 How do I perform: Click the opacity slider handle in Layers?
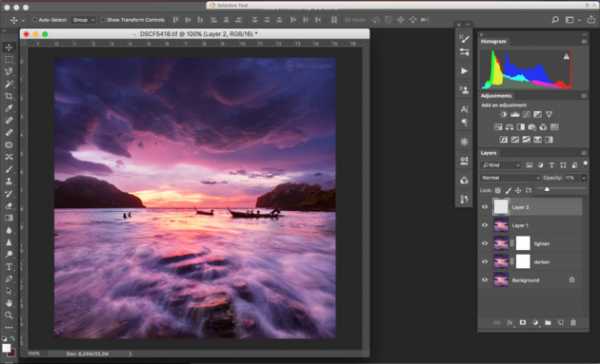547,189
